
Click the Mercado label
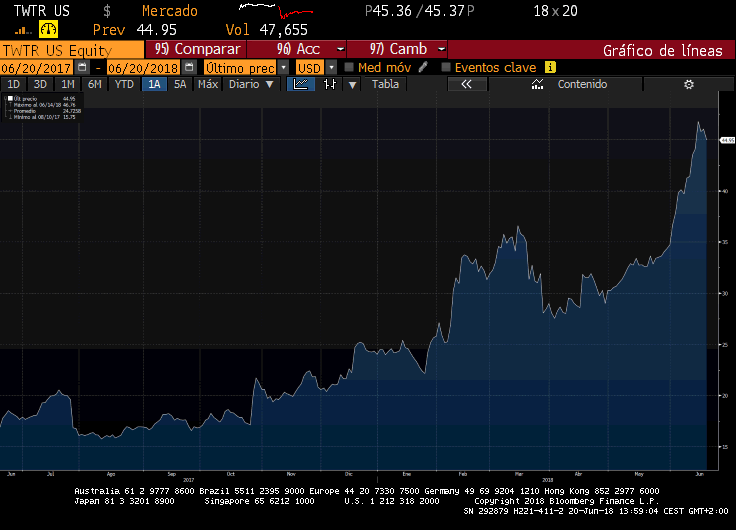[x=169, y=11]
